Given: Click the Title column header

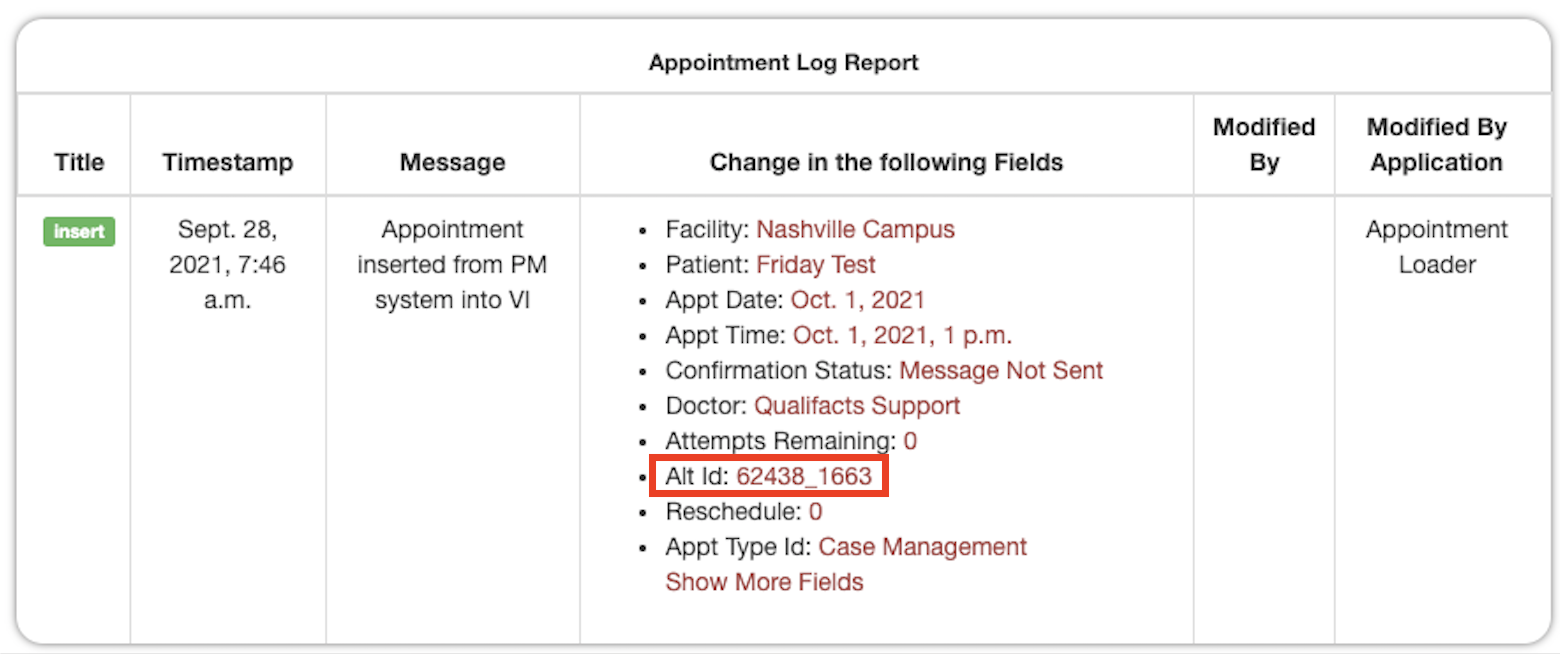Looking at the screenshot, I should (79, 162).
